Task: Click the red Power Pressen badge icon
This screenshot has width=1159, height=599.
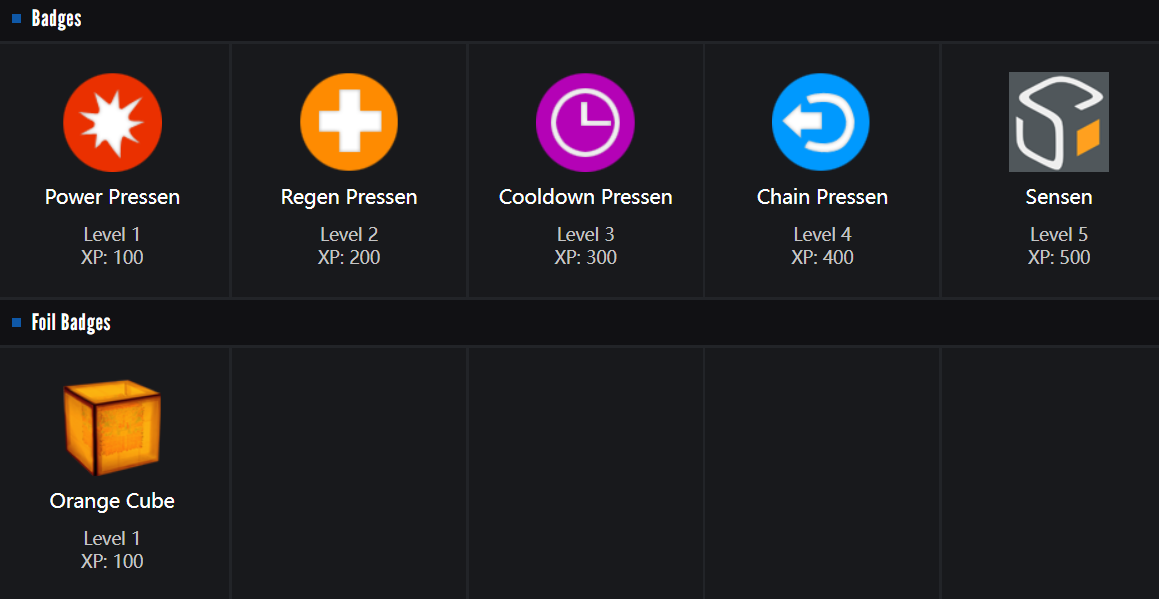Action: (x=112, y=122)
